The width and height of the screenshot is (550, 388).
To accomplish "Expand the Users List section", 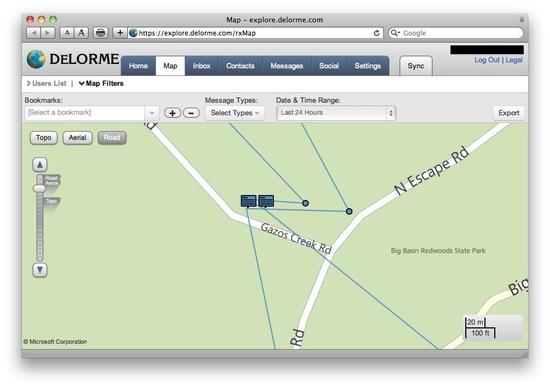I will coord(46,83).
